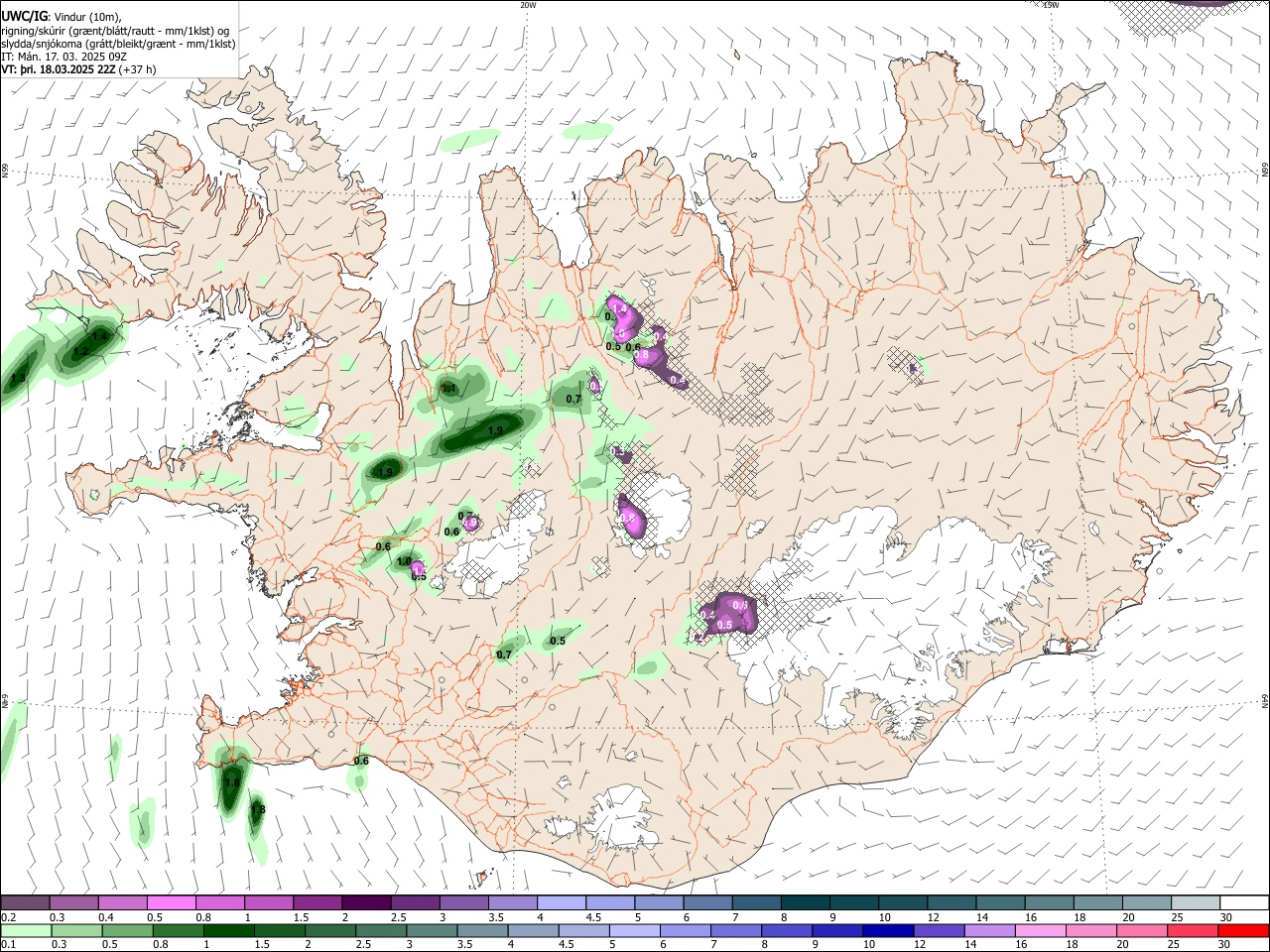Click the 15W longitude label
Image resolution: width=1270 pixels, height=952 pixels.
click(x=1051, y=5)
